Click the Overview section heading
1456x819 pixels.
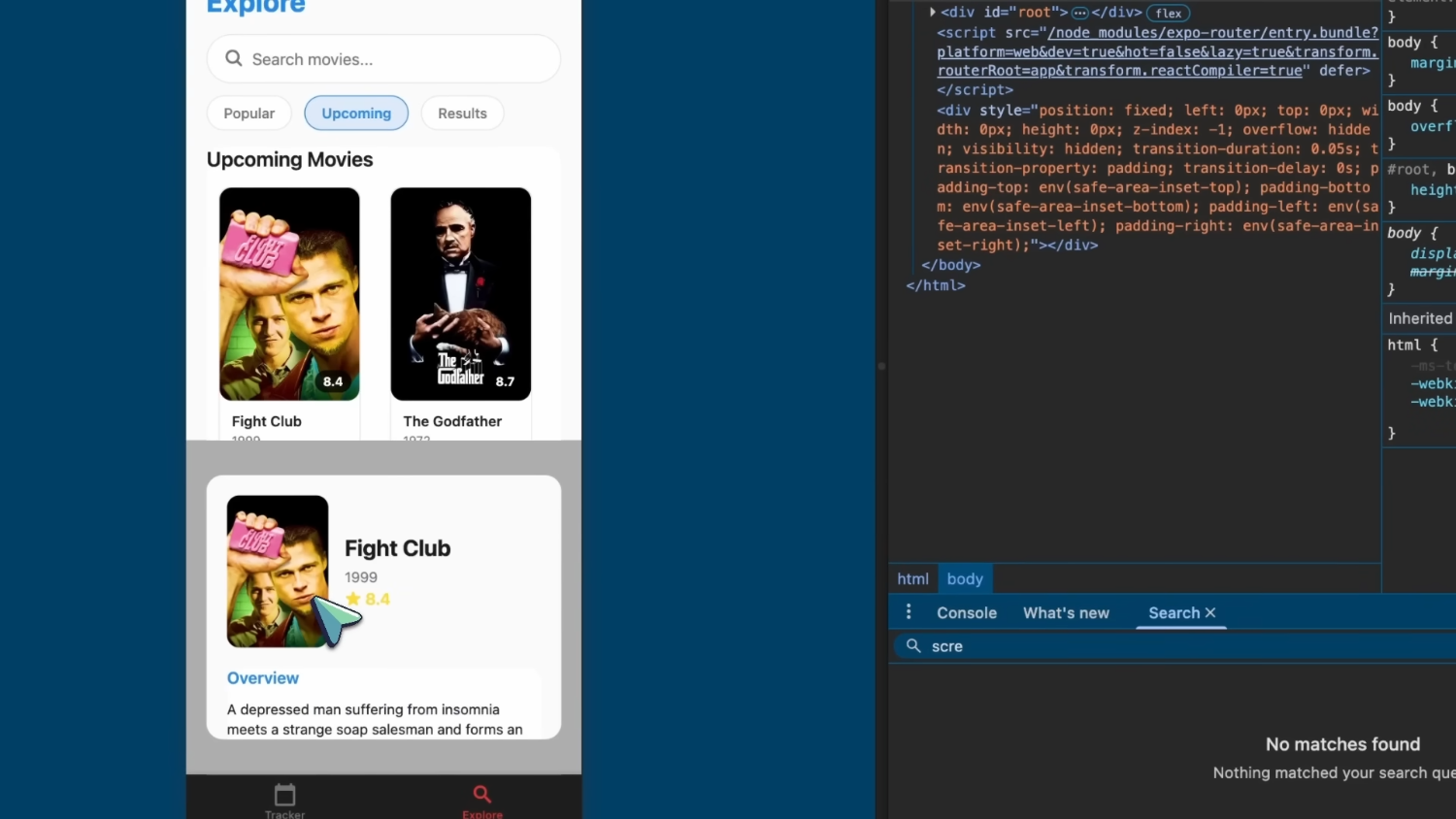tap(263, 678)
